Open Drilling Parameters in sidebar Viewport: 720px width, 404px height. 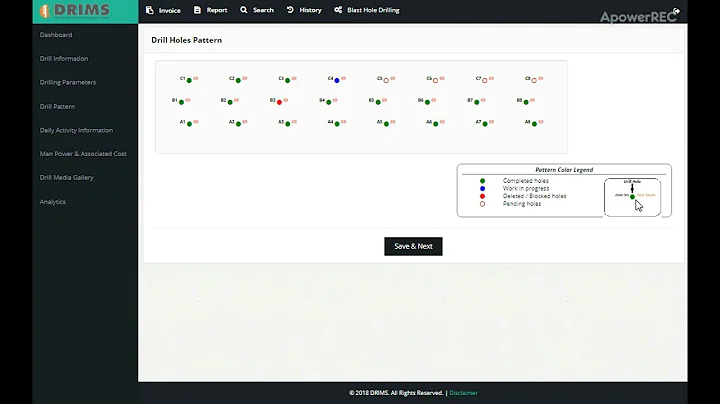(x=68, y=83)
